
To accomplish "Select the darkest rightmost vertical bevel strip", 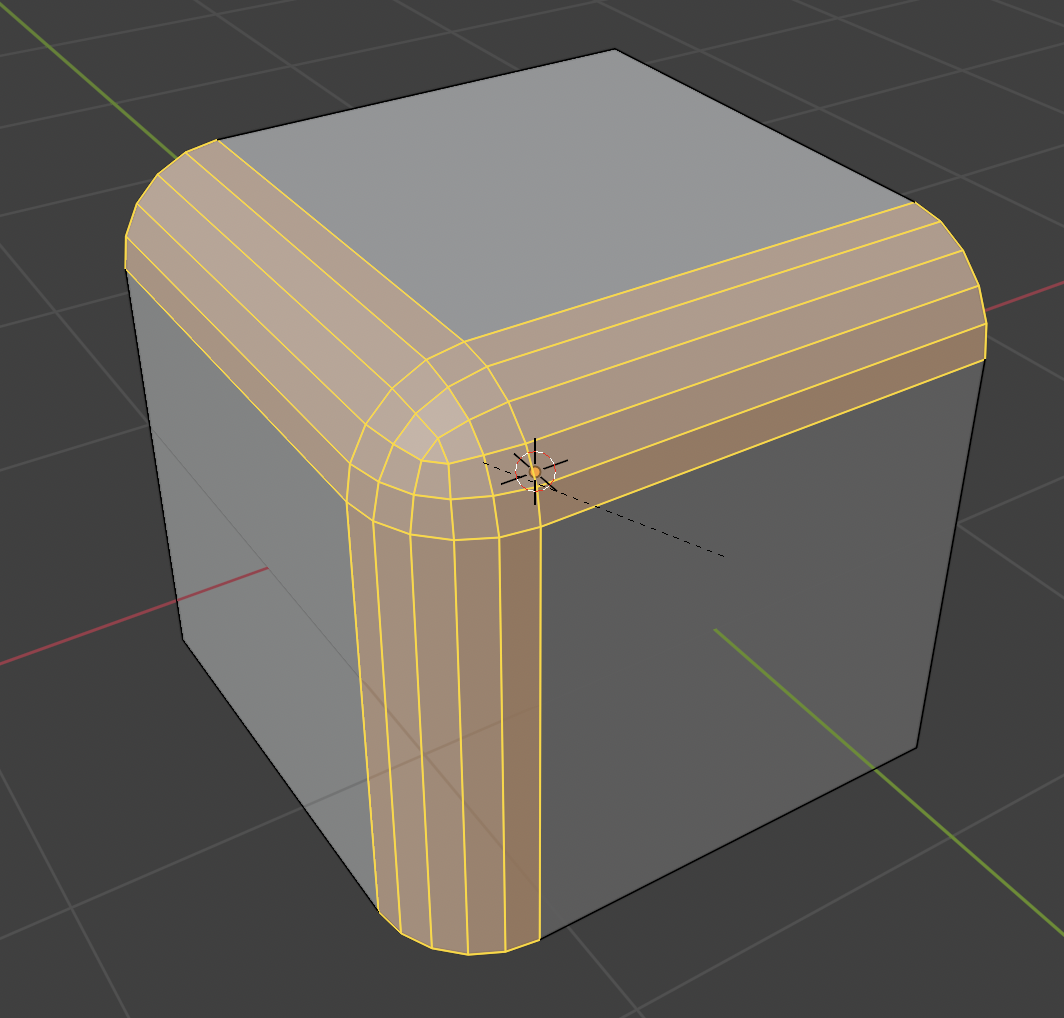I will (x=520, y=740).
